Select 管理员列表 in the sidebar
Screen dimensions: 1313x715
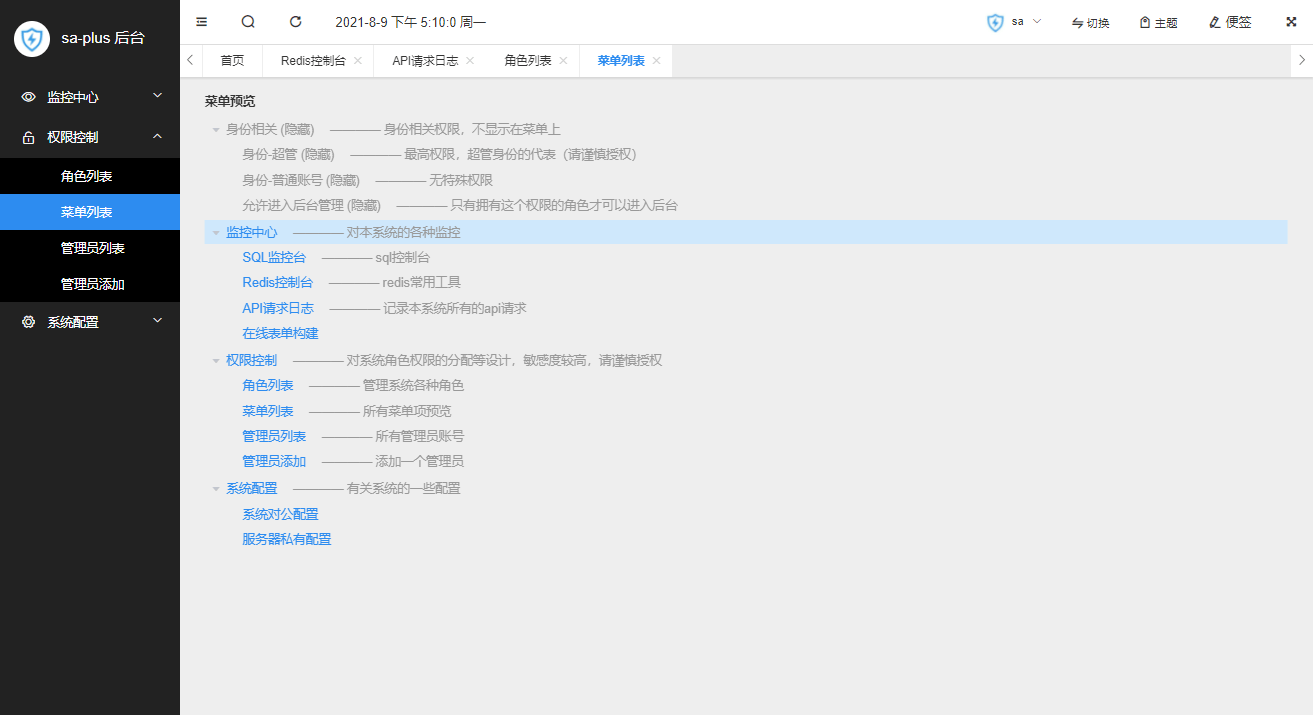click(x=92, y=248)
